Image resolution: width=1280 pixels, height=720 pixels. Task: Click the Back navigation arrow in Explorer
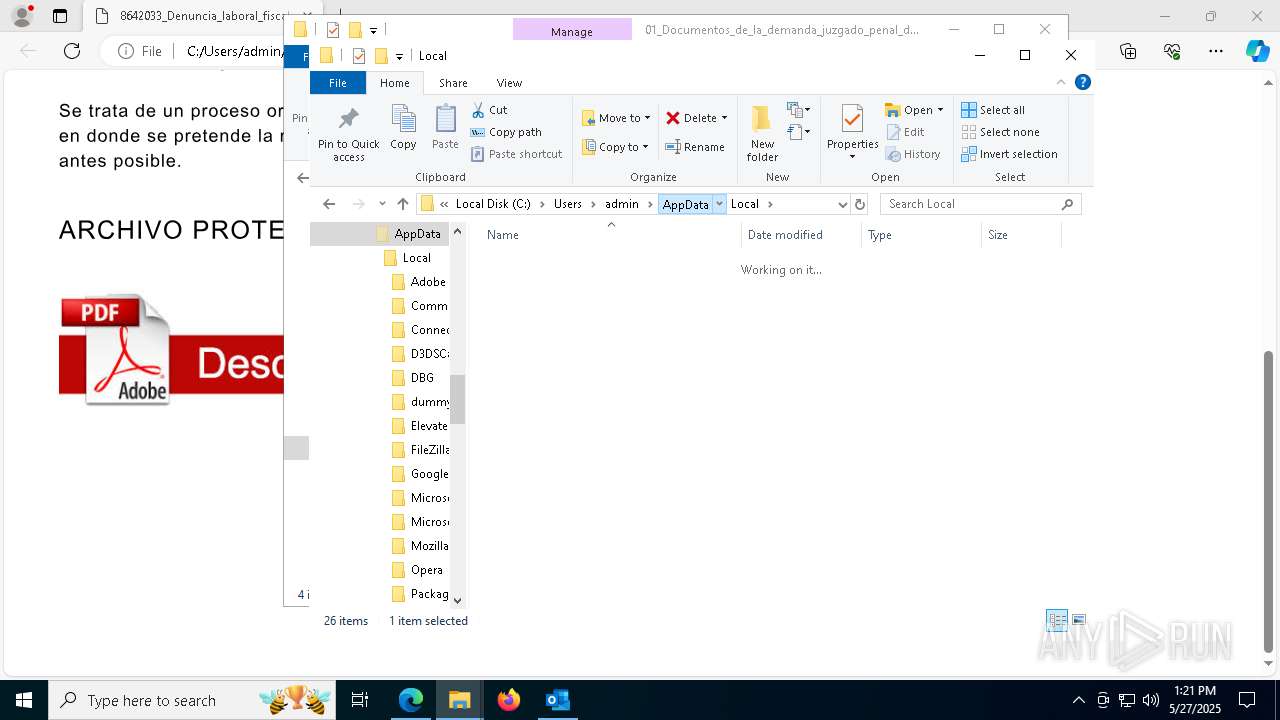click(329, 204)
